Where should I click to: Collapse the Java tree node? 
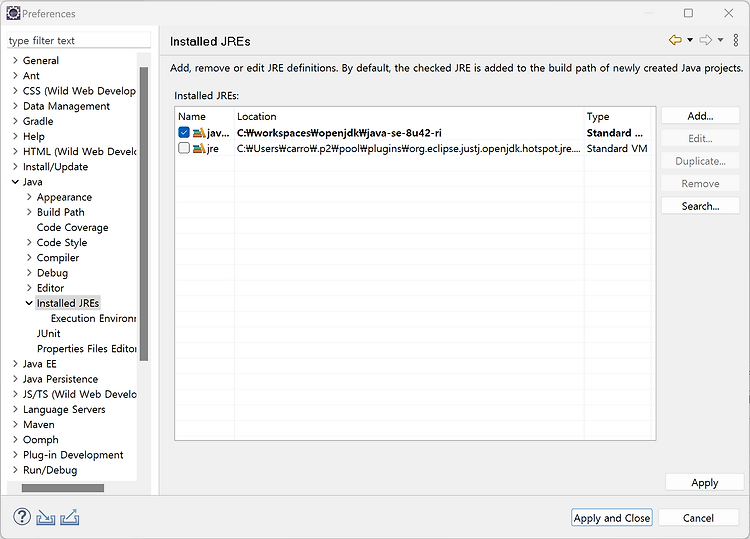[15, 182]
